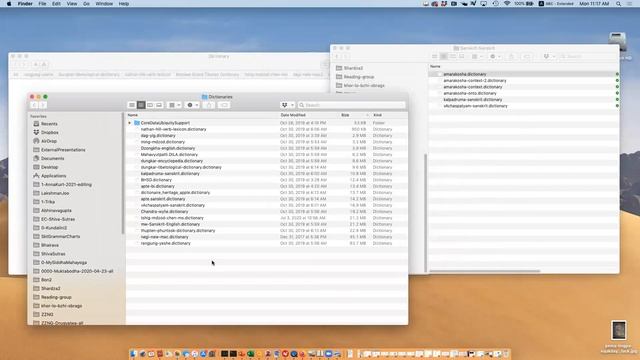Click Search field in Dictionaries window
Viewport: 640px width, 360px height.
pyautogui.click(x=351, y=105)
